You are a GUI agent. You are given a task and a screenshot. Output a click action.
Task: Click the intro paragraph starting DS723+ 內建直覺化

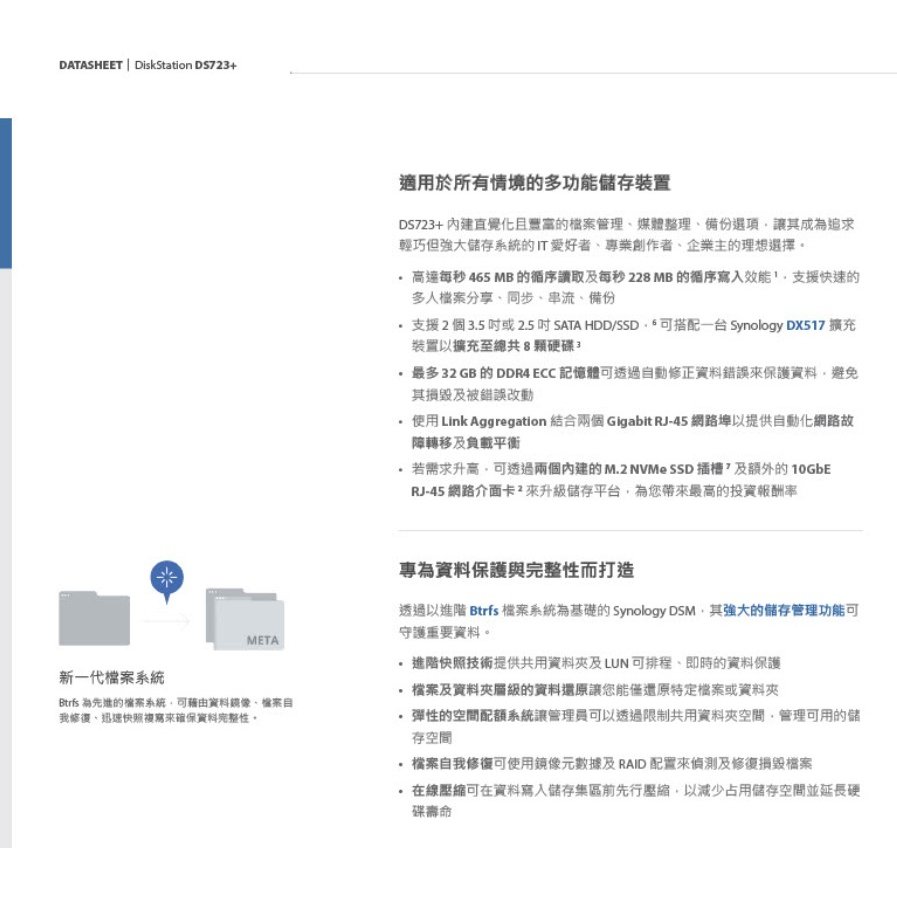click(626, 235)
